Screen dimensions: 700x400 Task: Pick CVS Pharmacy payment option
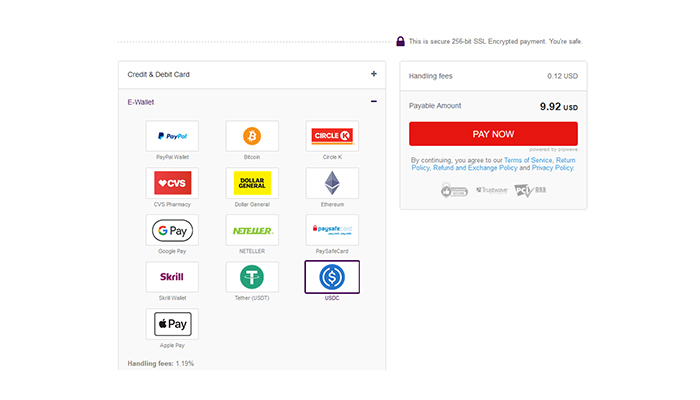click(172, 183)
